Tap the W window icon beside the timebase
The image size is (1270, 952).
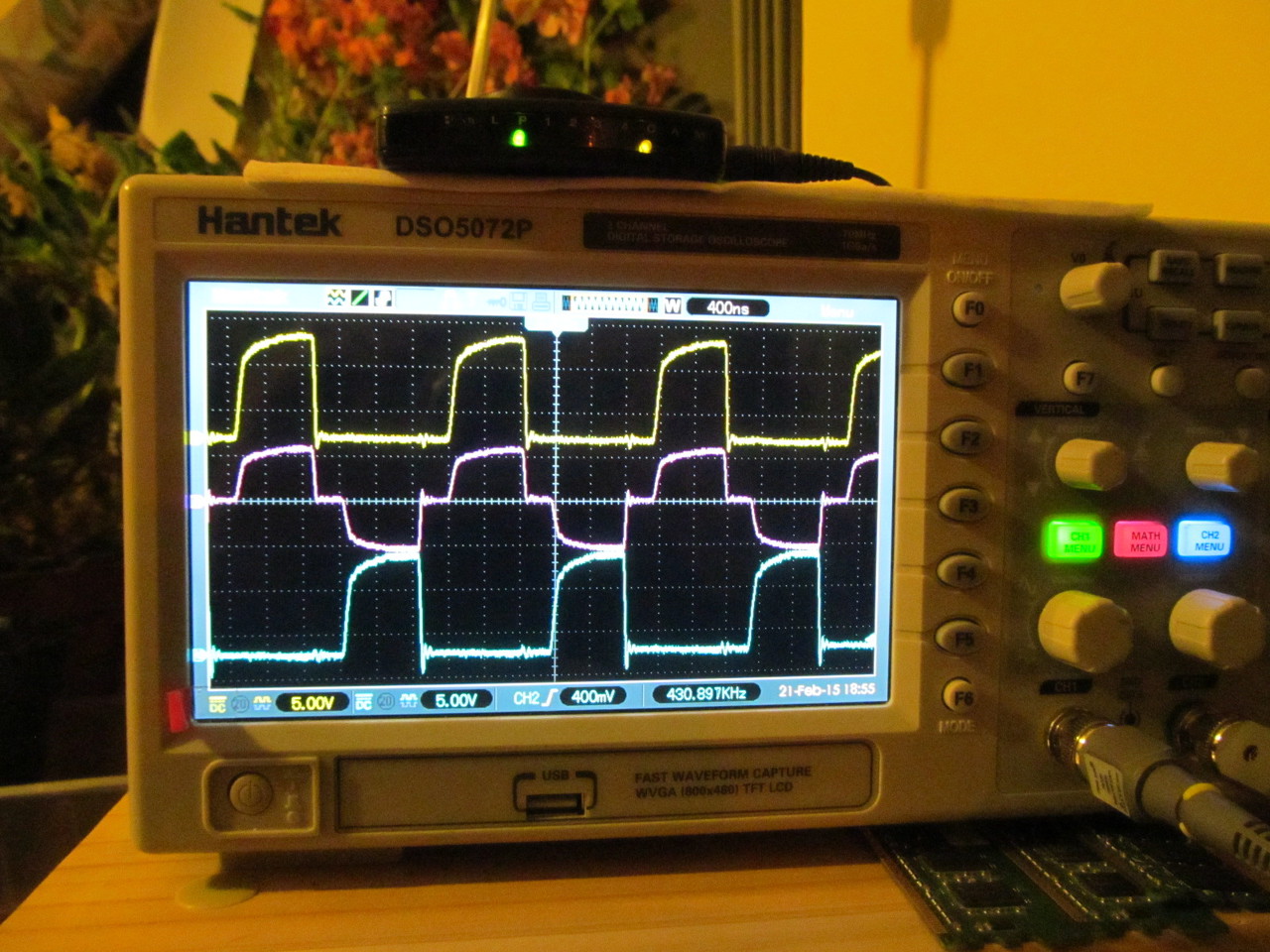pyautogui.click(x=673, y=306)
